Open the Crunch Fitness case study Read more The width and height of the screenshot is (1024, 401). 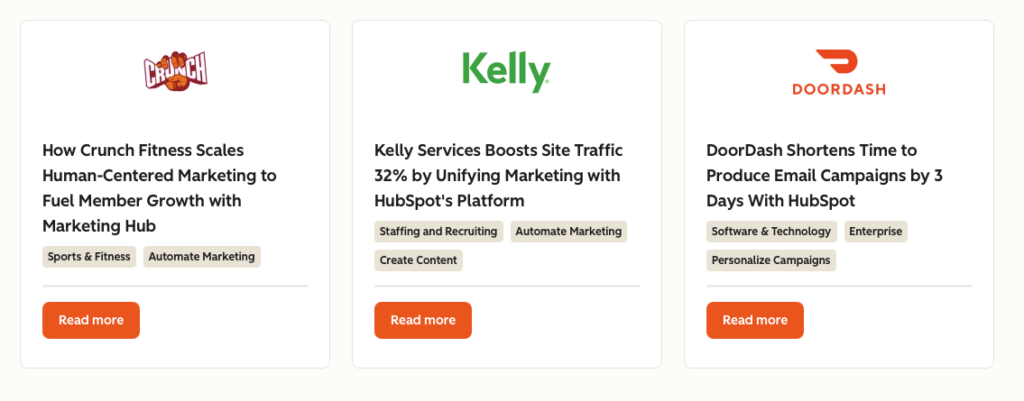[91, 320]
